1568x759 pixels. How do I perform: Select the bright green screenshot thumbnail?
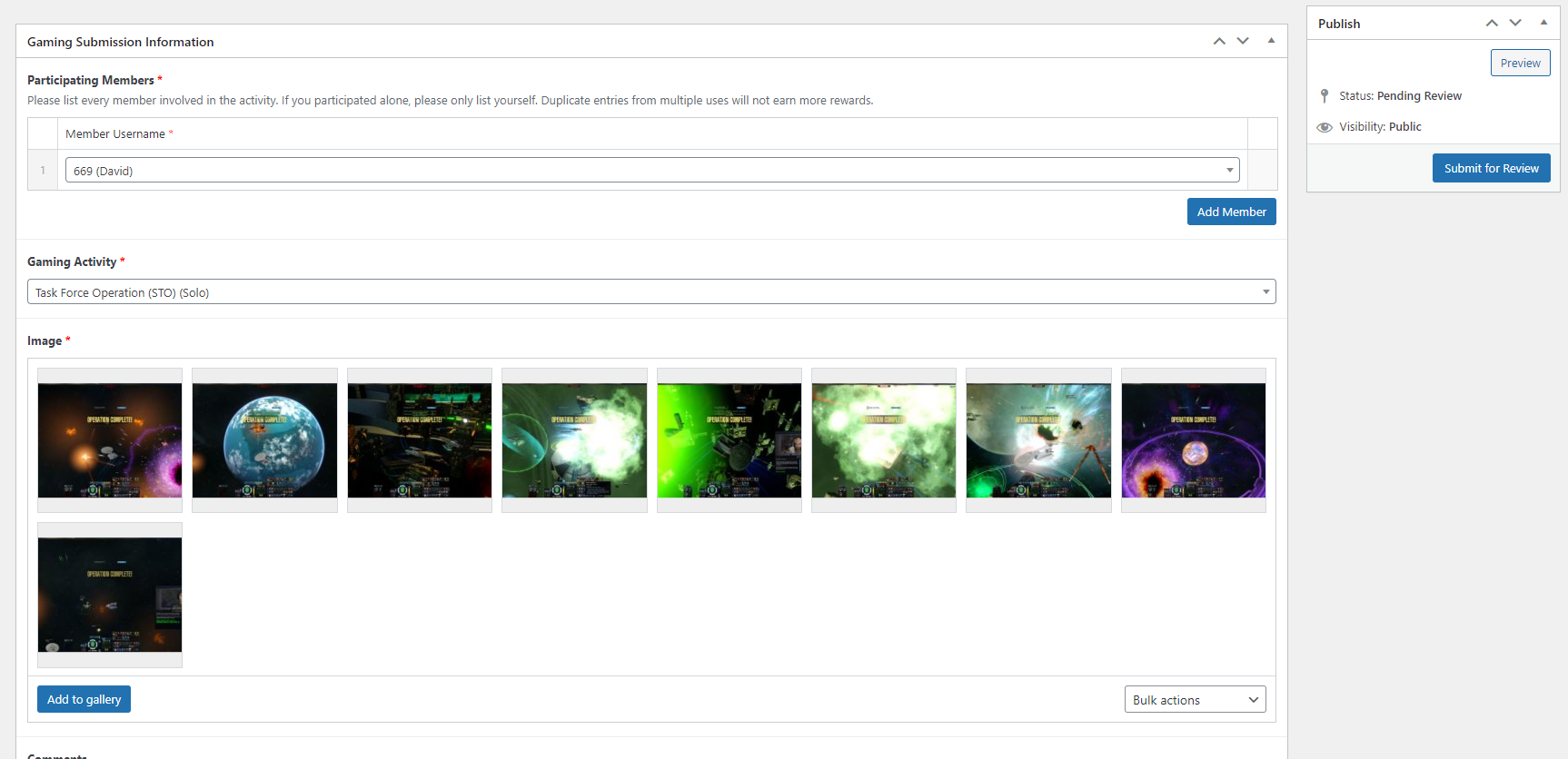click(x=729, y=440)
